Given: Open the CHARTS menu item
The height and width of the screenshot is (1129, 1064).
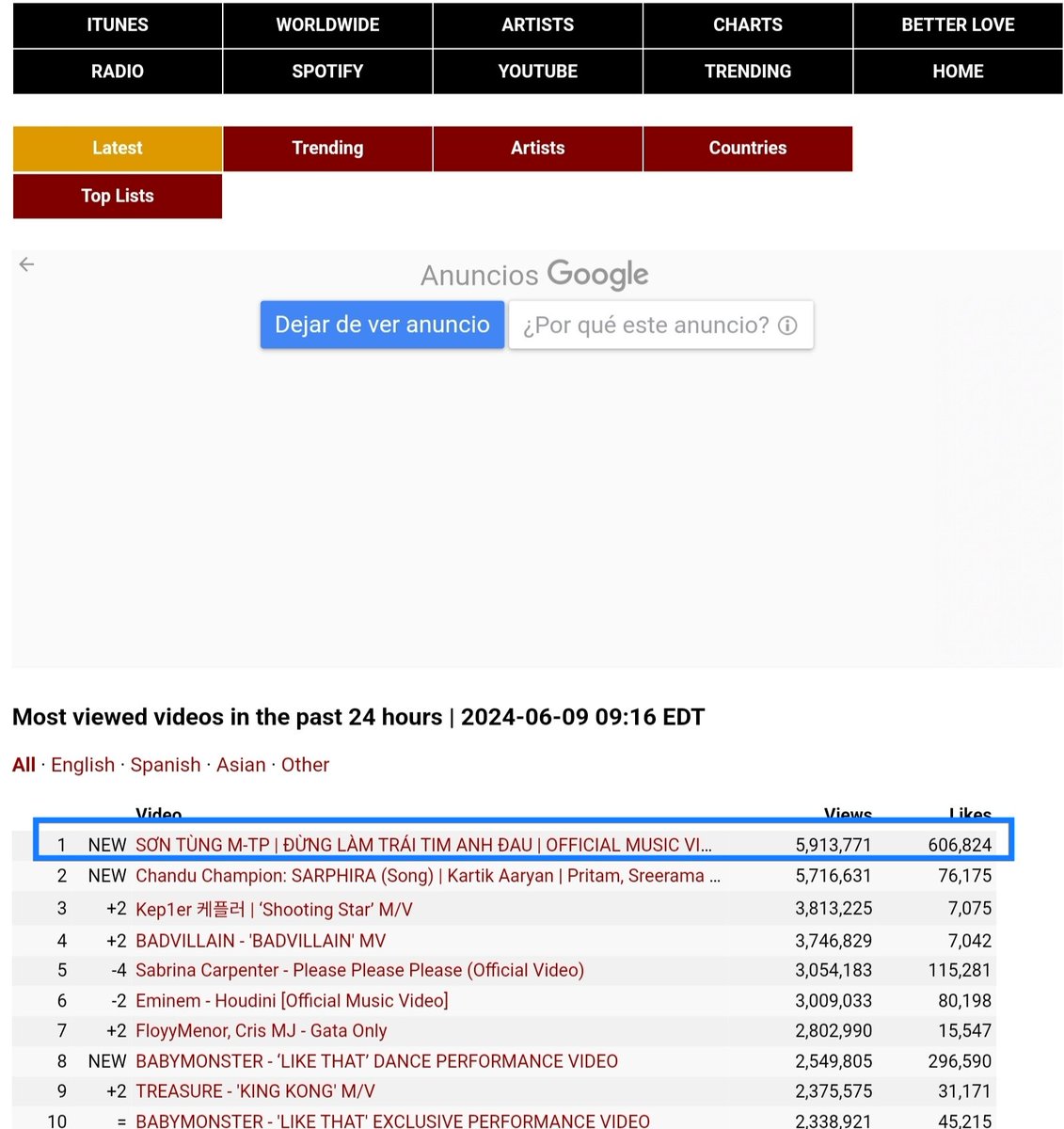Looking at the screenshot, I should tap(748, 25).
